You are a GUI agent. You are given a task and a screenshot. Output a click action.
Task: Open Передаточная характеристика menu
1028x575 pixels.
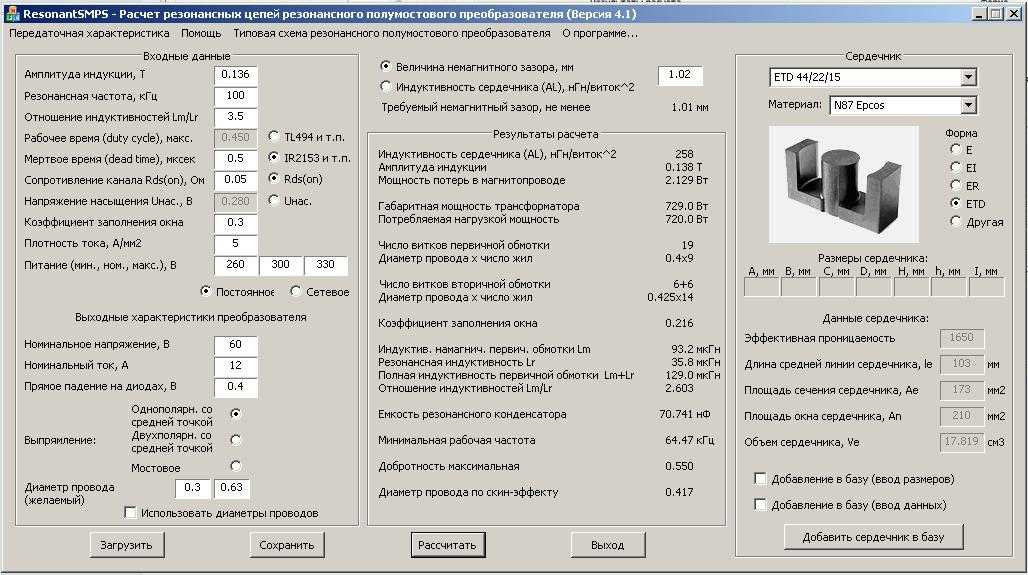89,33
